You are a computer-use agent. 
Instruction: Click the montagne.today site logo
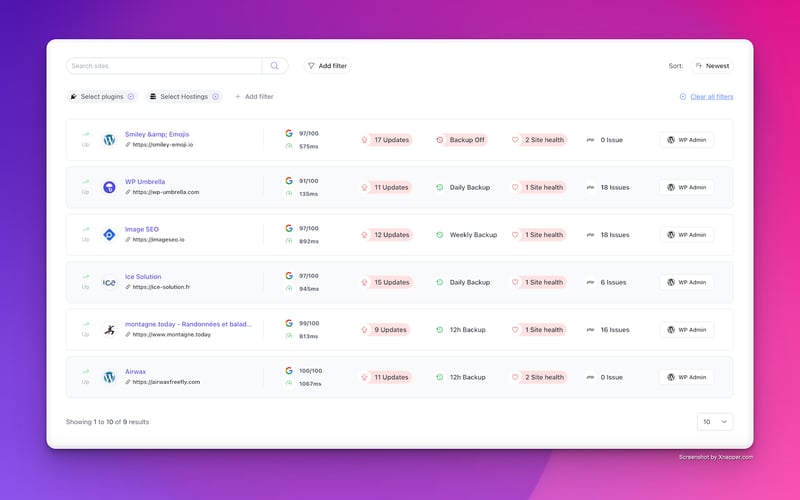point(109,330)
